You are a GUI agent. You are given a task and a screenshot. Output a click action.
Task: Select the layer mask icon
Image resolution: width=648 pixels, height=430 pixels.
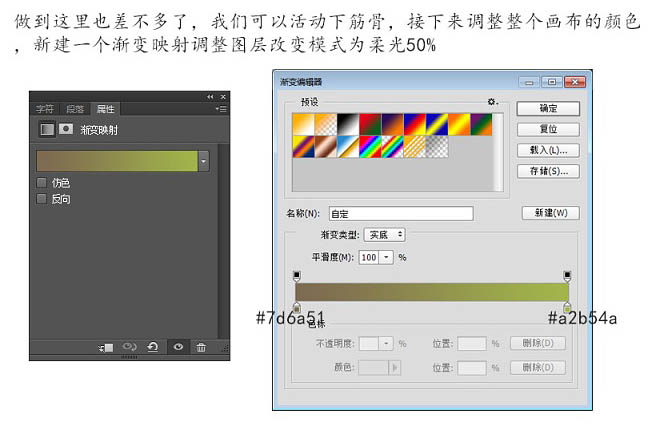(66, 129)
